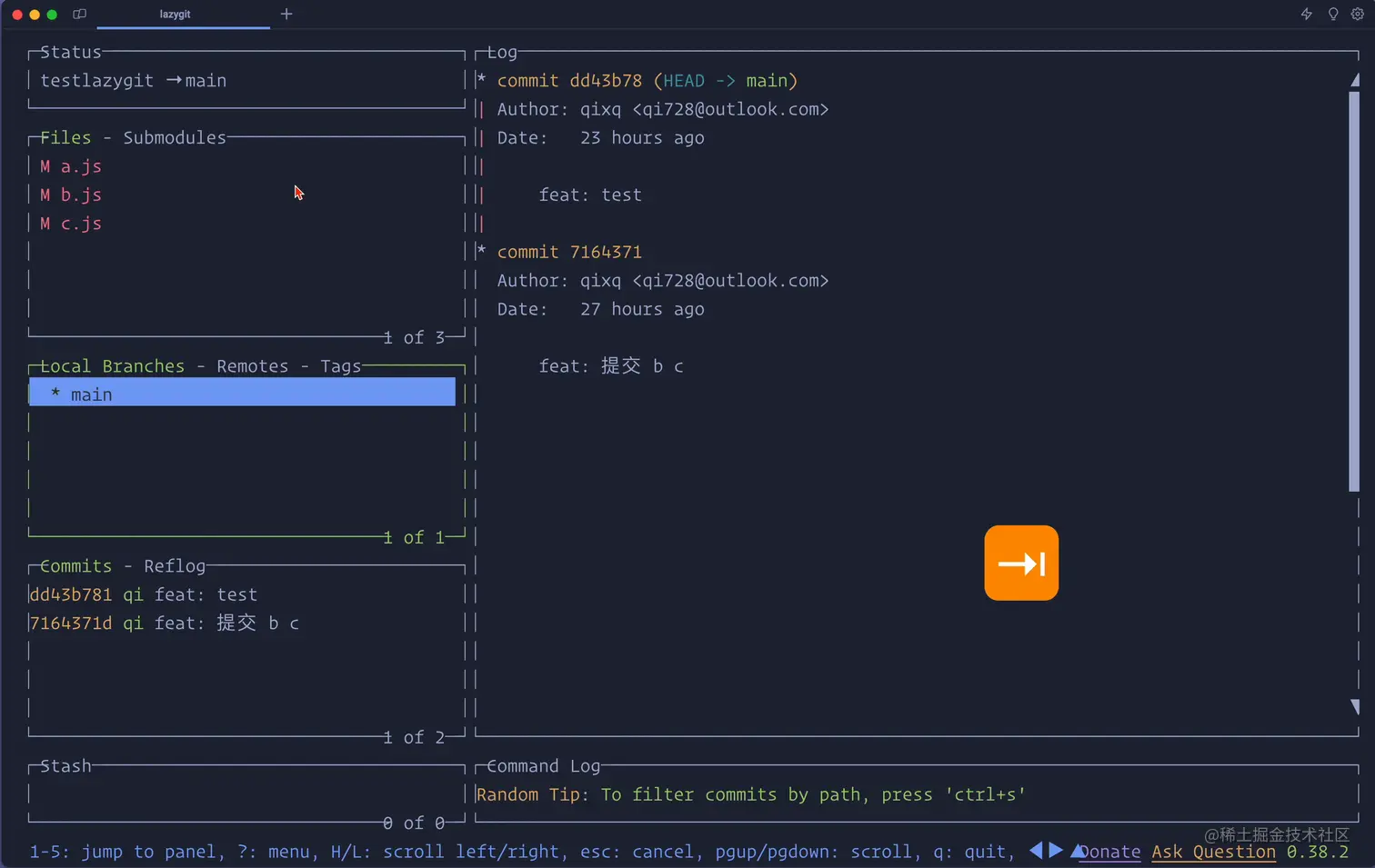The width and height of the screenshot is (1375, 868).
Task: Click testlazygit → main status line
Action: coord(134,80)
